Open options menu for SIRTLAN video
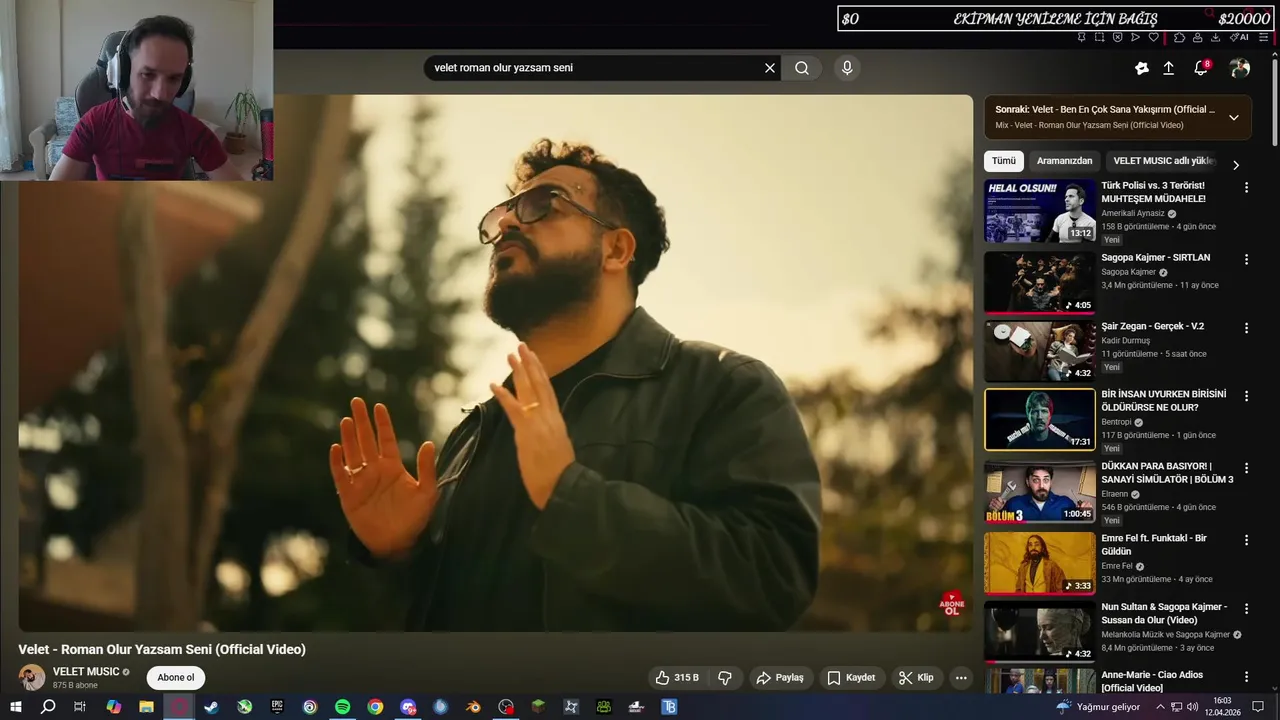This screenshot has height=720, width=1280. pos(1246,259)
